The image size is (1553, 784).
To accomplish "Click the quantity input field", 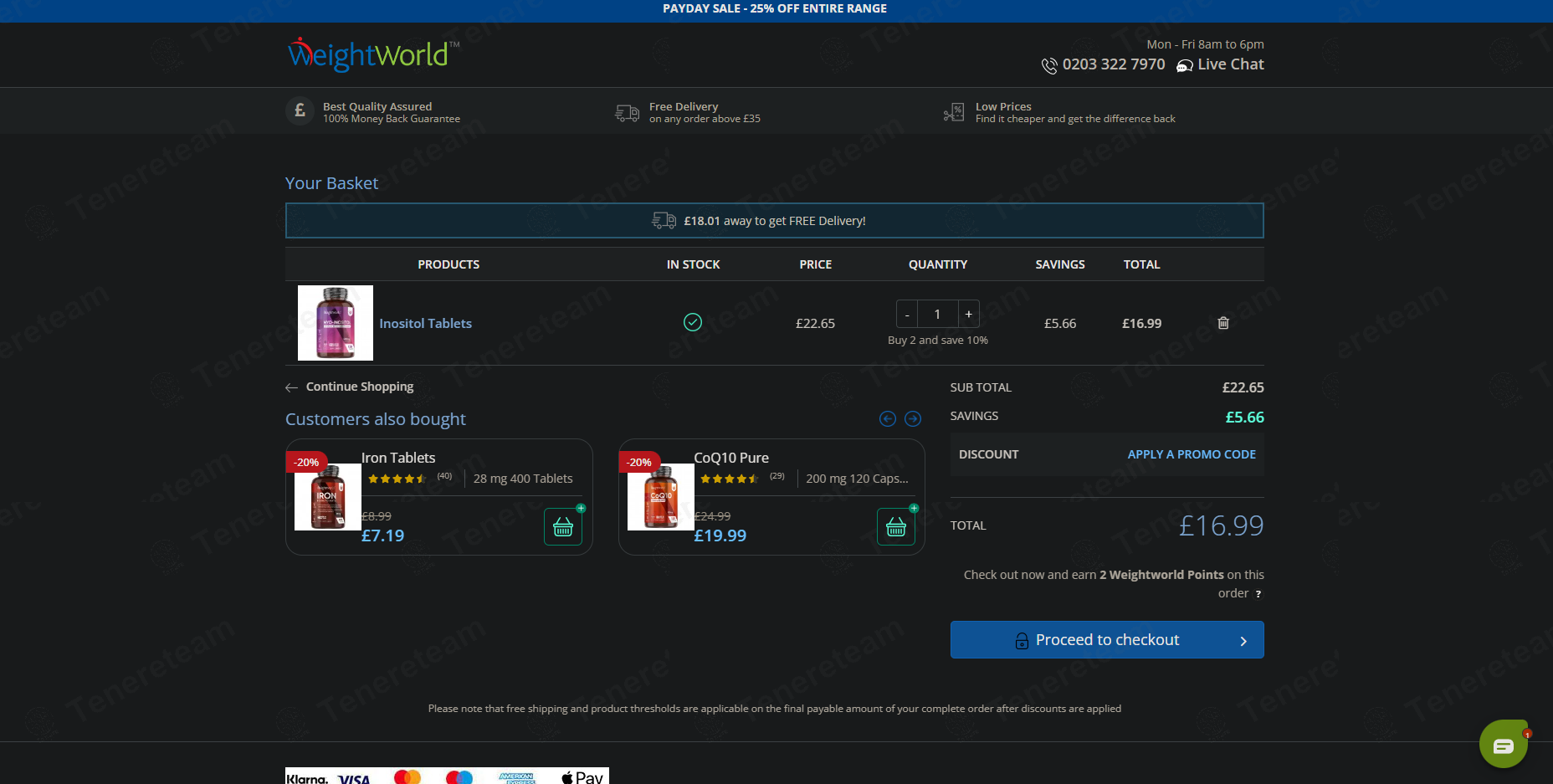I will click(937, 315).
